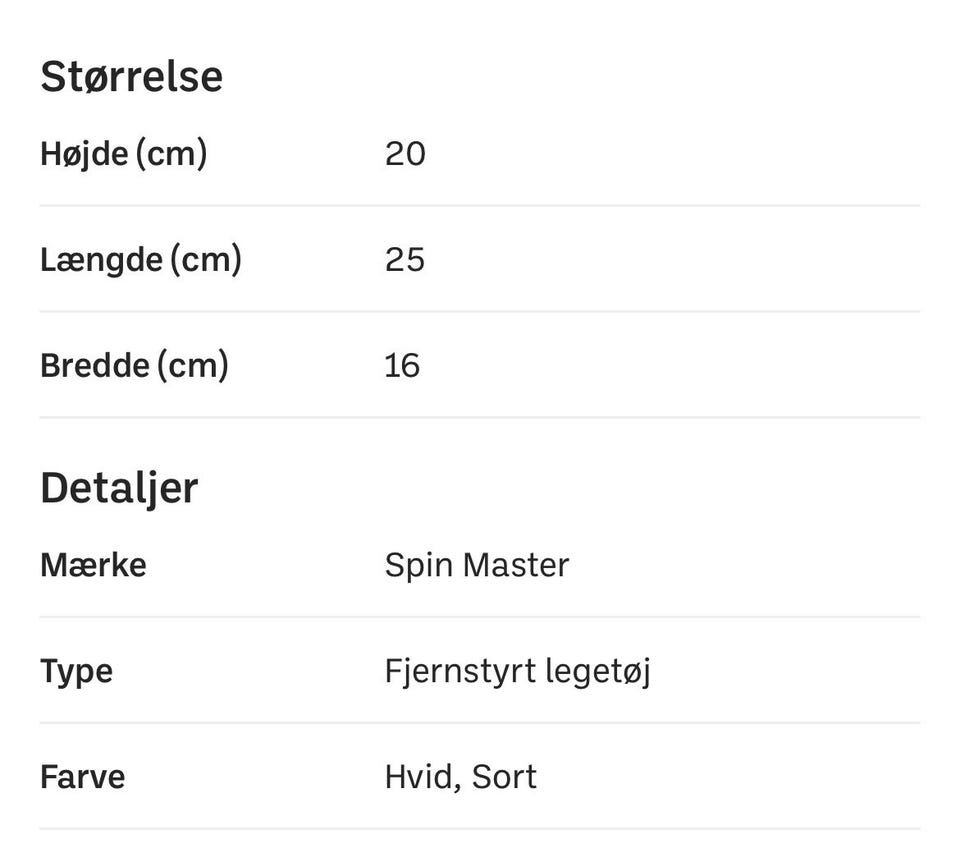960x862 pixels.
Task: Select the Højde (cm) label
Action: point(123,154)
